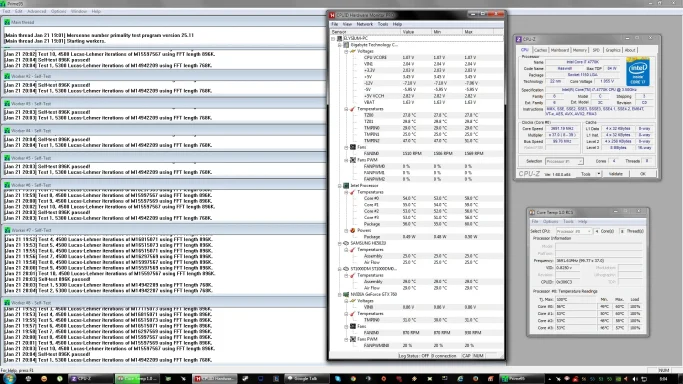Click the ST1000DM hard drive icon
The image size is (683, 384).
(x=346, y=269)
